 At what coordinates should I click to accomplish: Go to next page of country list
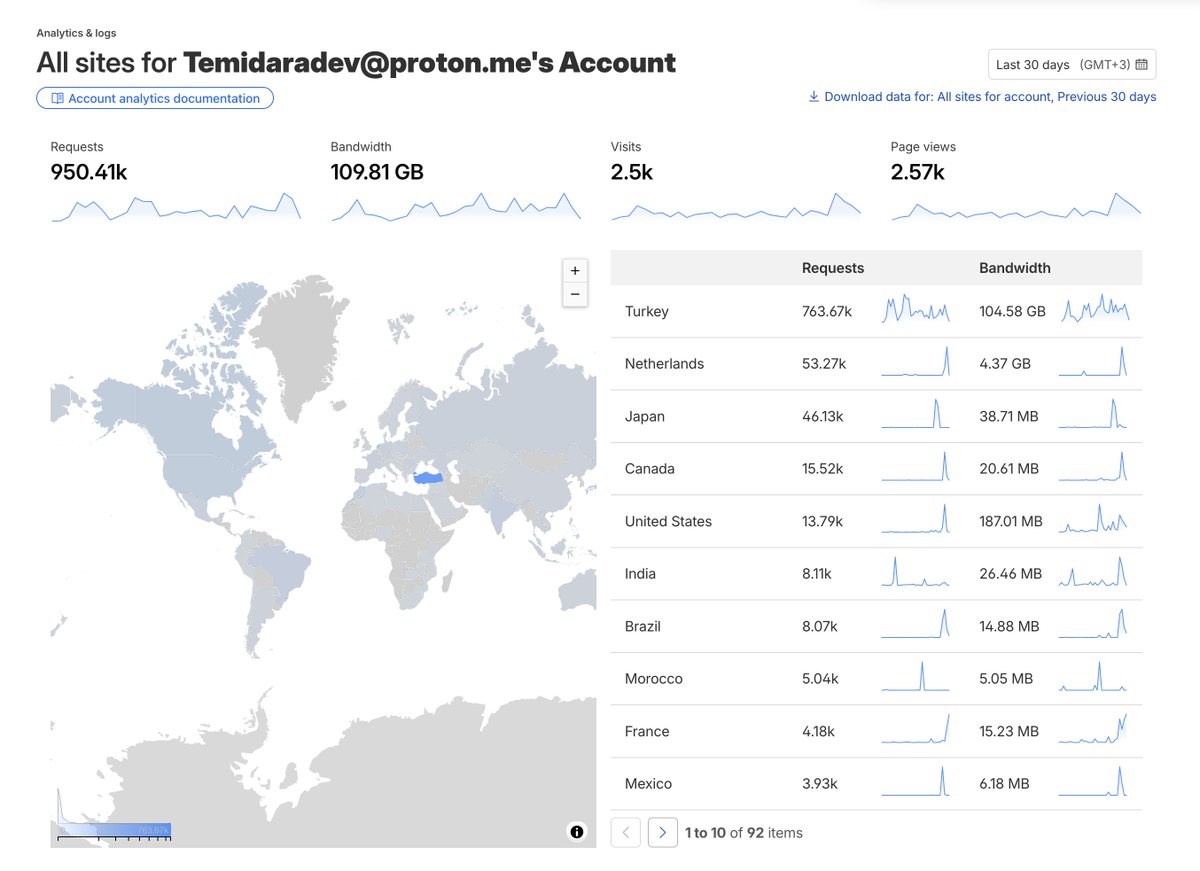coord(662,832)
